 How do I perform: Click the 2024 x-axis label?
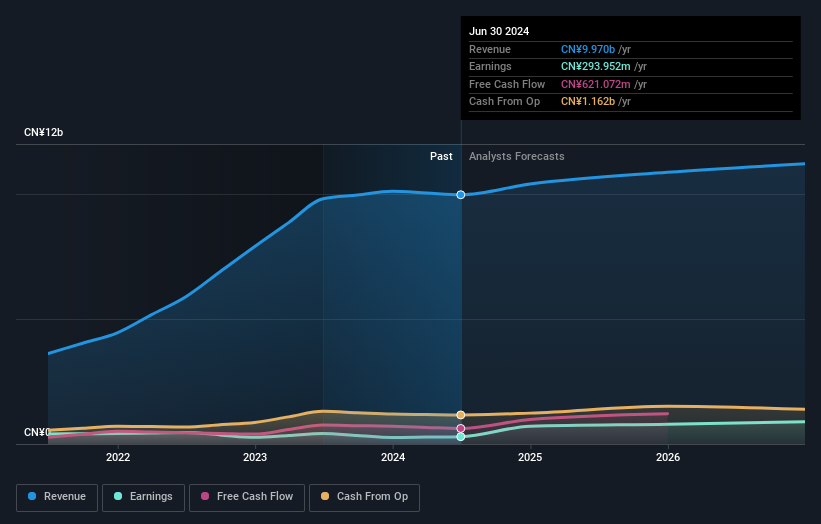click(x=393, y=458)
